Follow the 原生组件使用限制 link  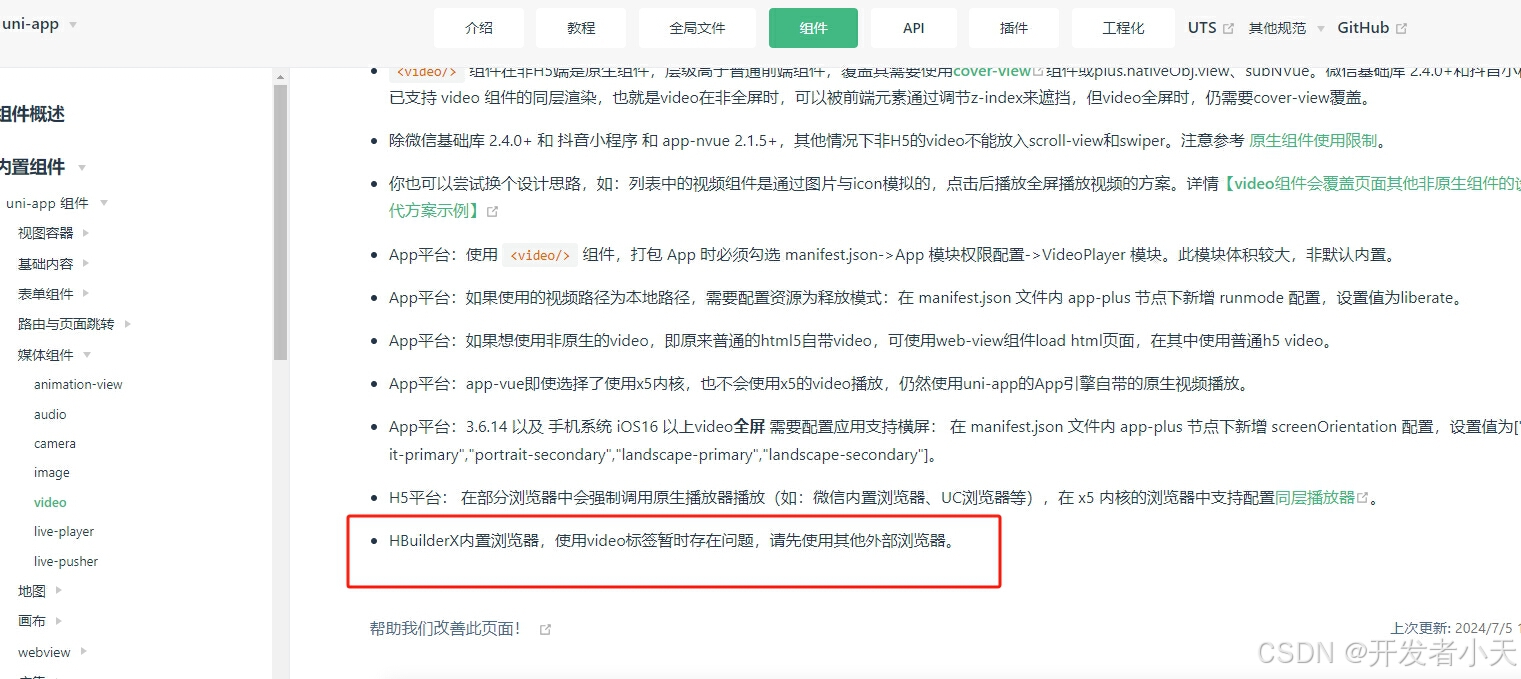coord(1313,141)
